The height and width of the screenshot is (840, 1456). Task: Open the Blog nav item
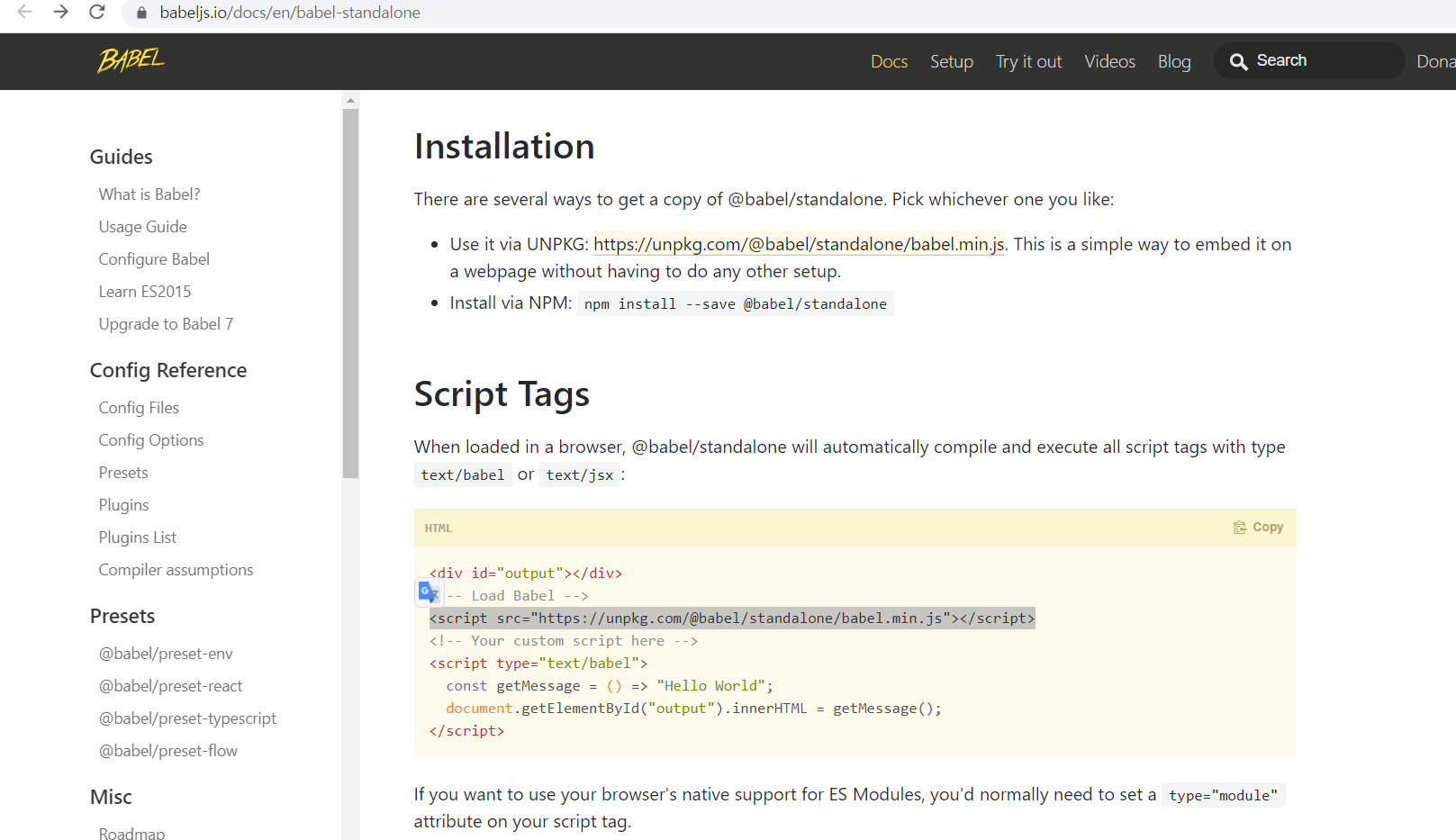[1174, 61]
